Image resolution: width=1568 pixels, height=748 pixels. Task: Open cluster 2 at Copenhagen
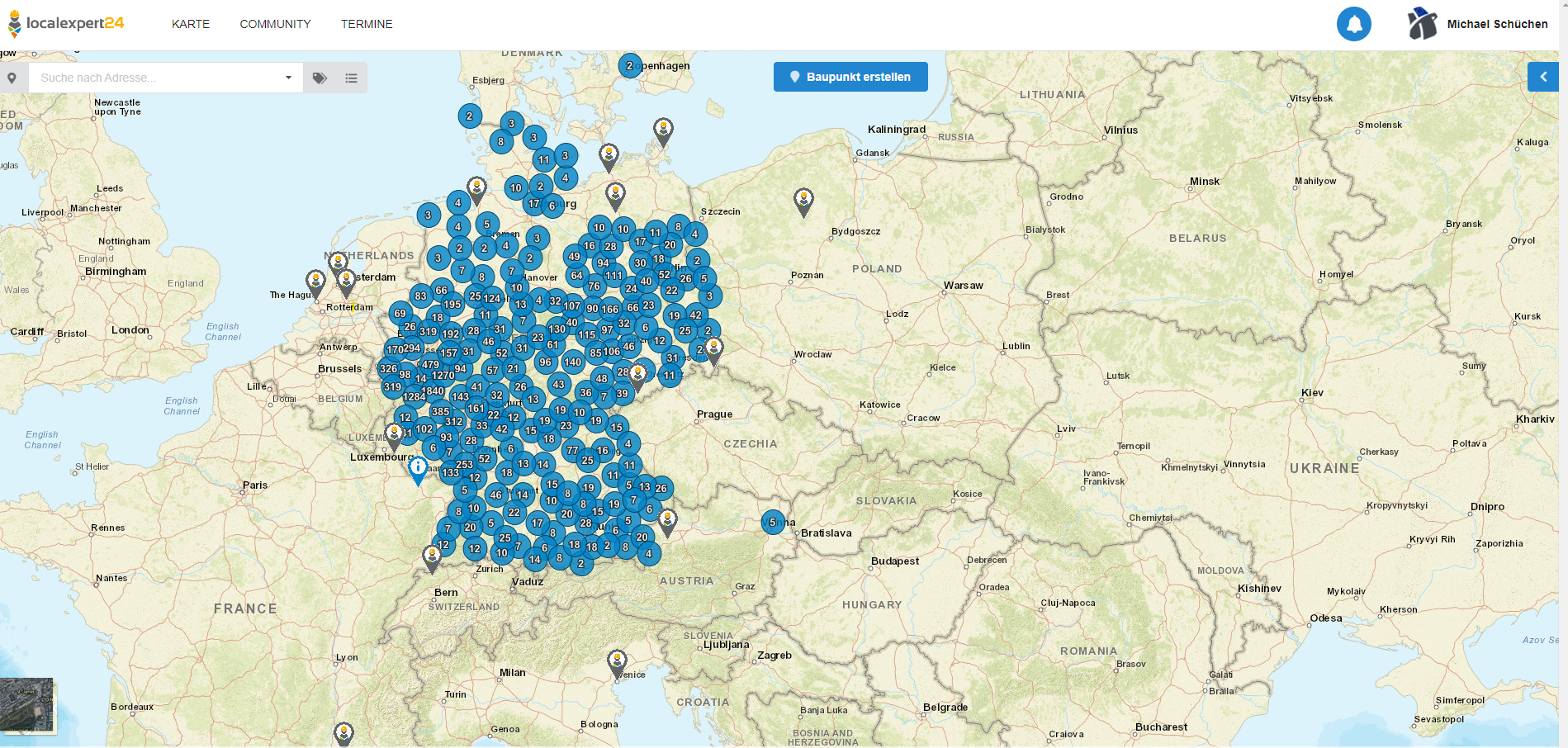[x=630, y=66]
